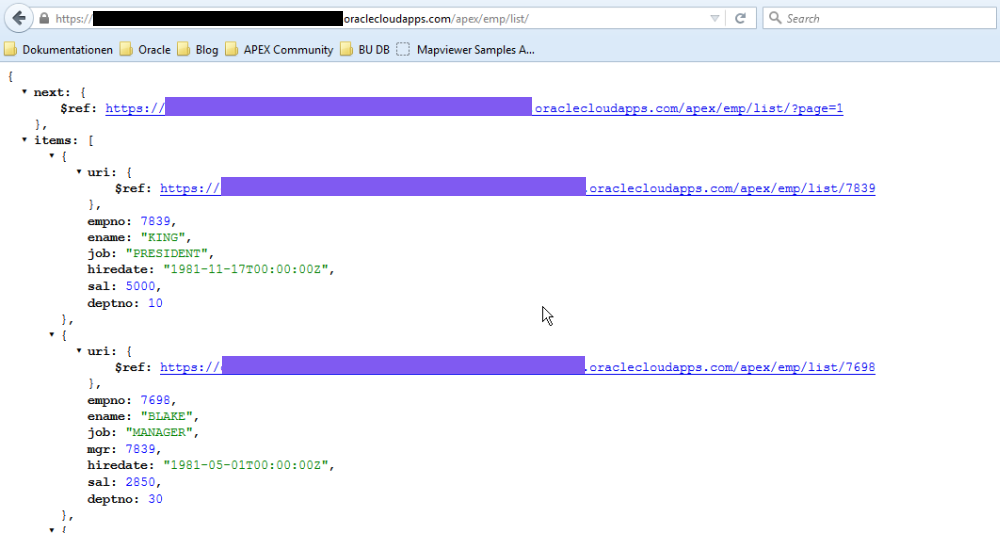Collapse the uri node of empno 7839 record
Screen dimensions: 1000x533
[x=79, y=172]
